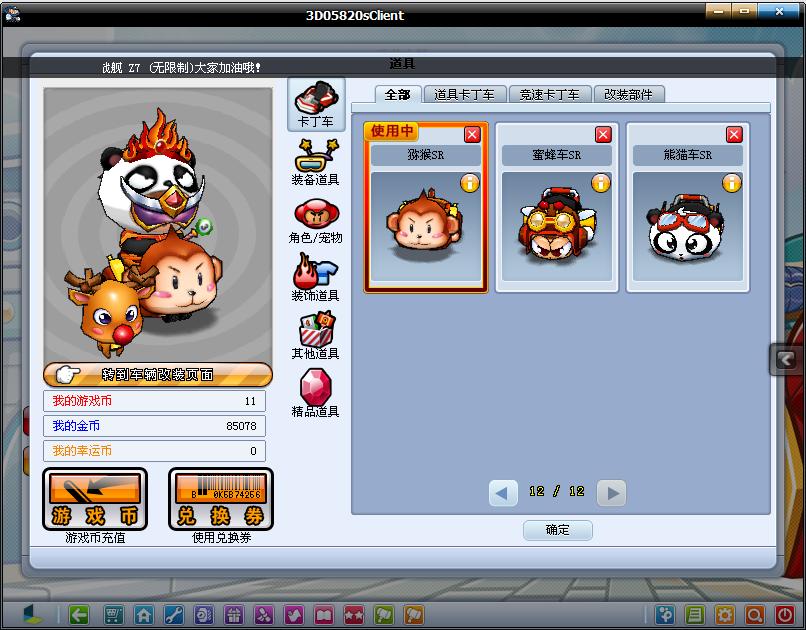The width and height of the screenshot is (806, 630).
Task: Switch to the 改装部件 tab
Action: pos(629,95)
